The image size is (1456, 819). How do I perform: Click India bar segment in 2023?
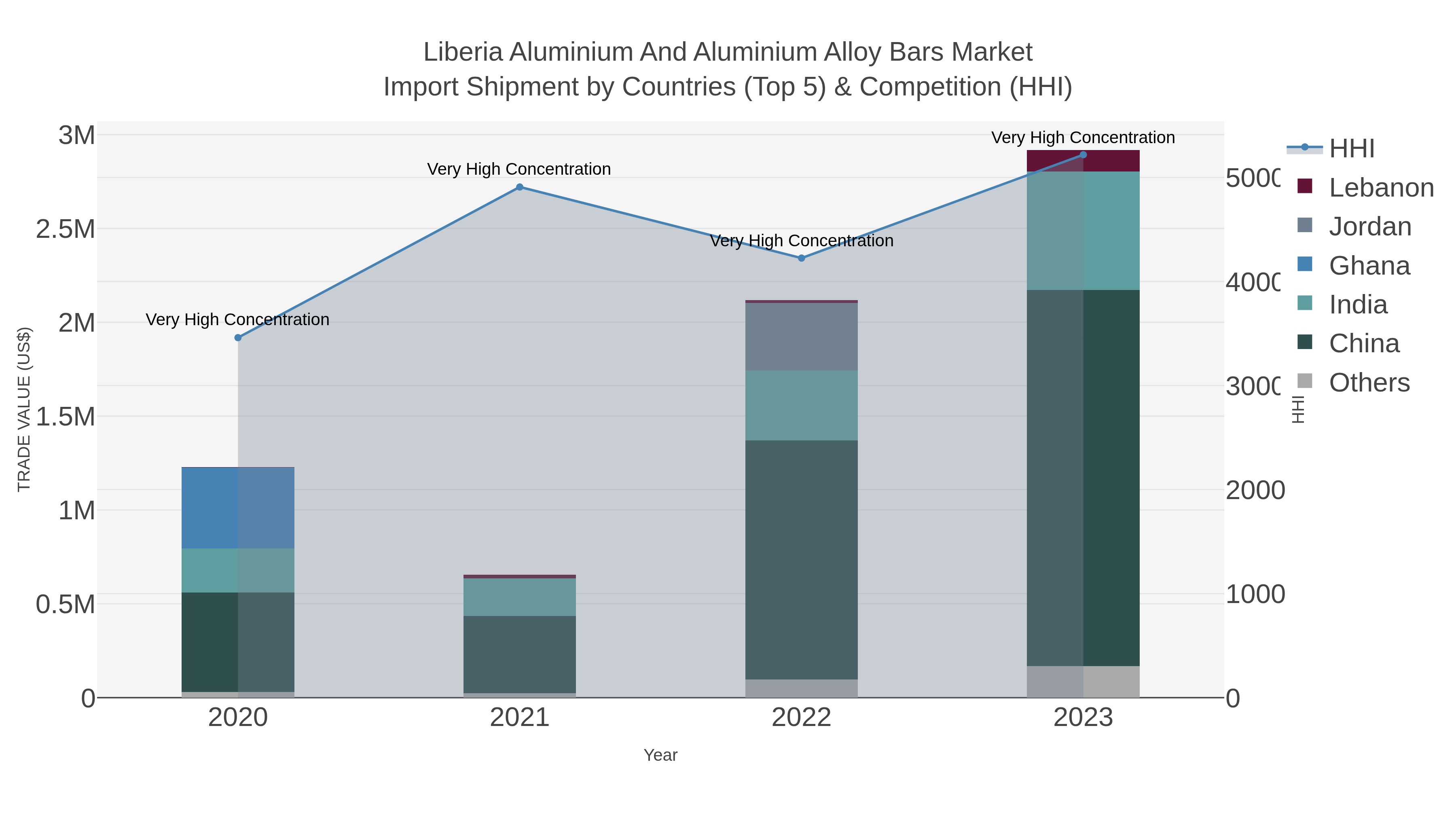(x=1083, y=231)
